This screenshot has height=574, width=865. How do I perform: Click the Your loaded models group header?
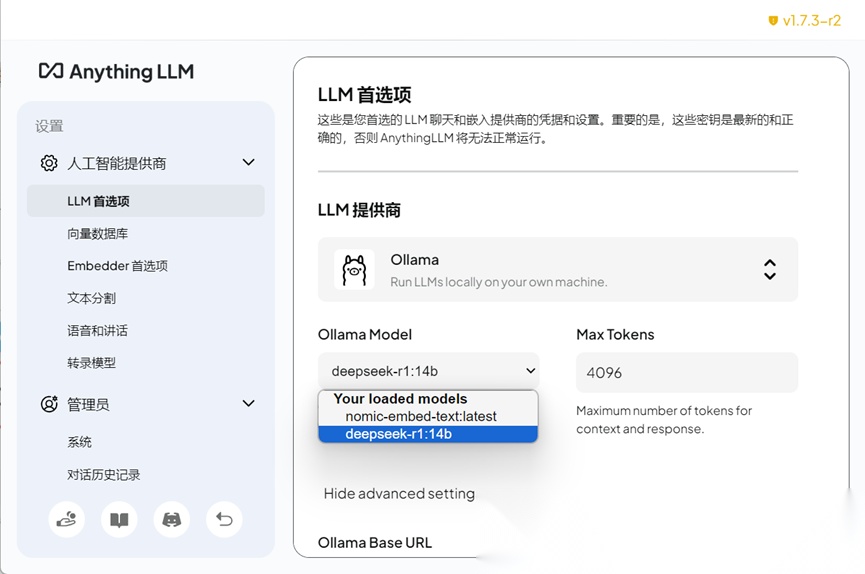tap(401, 399)
